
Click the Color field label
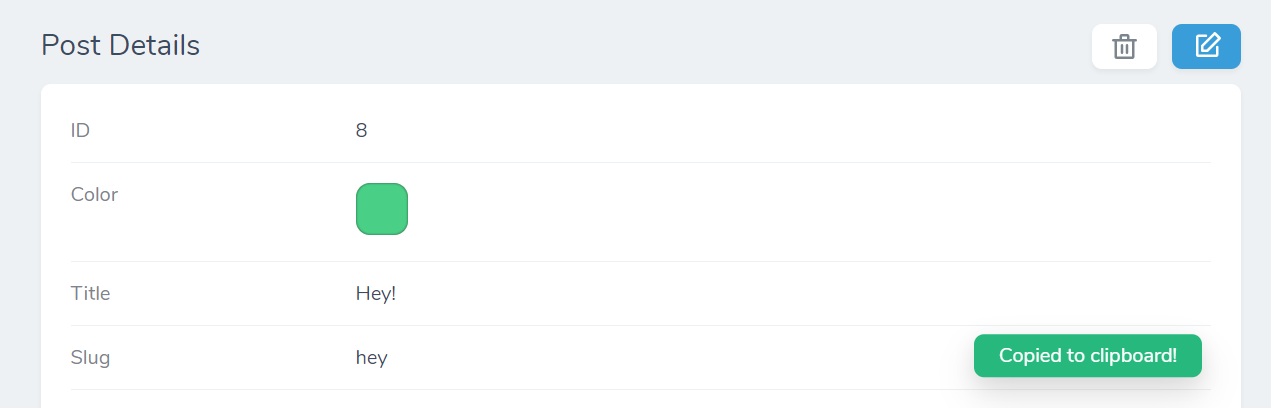pyautogui.click(x=94, y=194)
